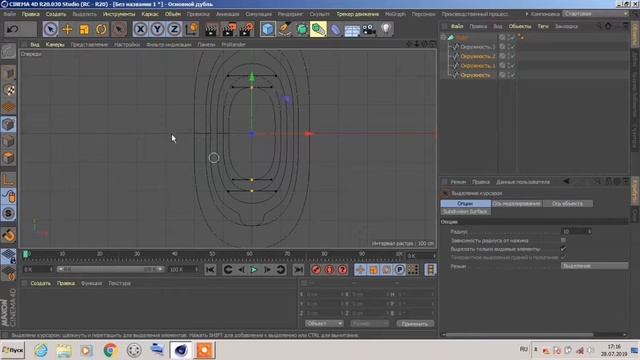
Task: Toggle the Z axis lock
Action: (174, 29)
